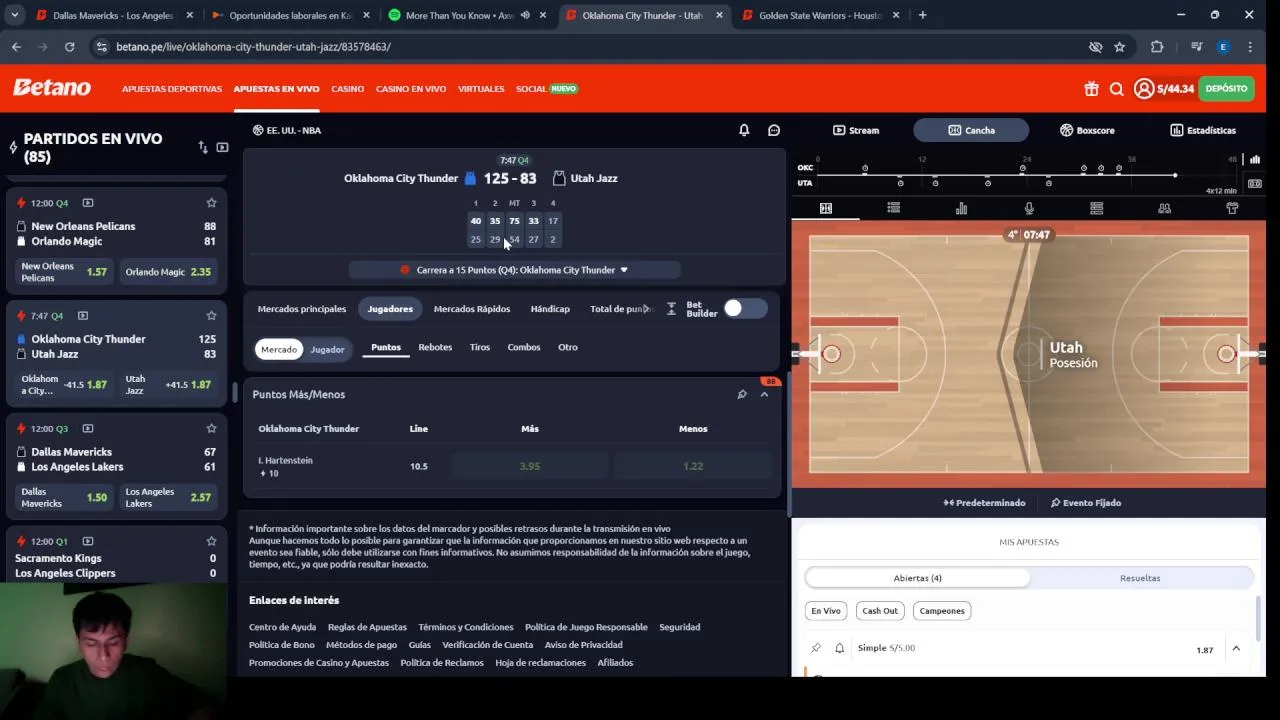Open the Centro de Ayuda link
This screenshot has height=720, width=1280.
tap(282, 627)
